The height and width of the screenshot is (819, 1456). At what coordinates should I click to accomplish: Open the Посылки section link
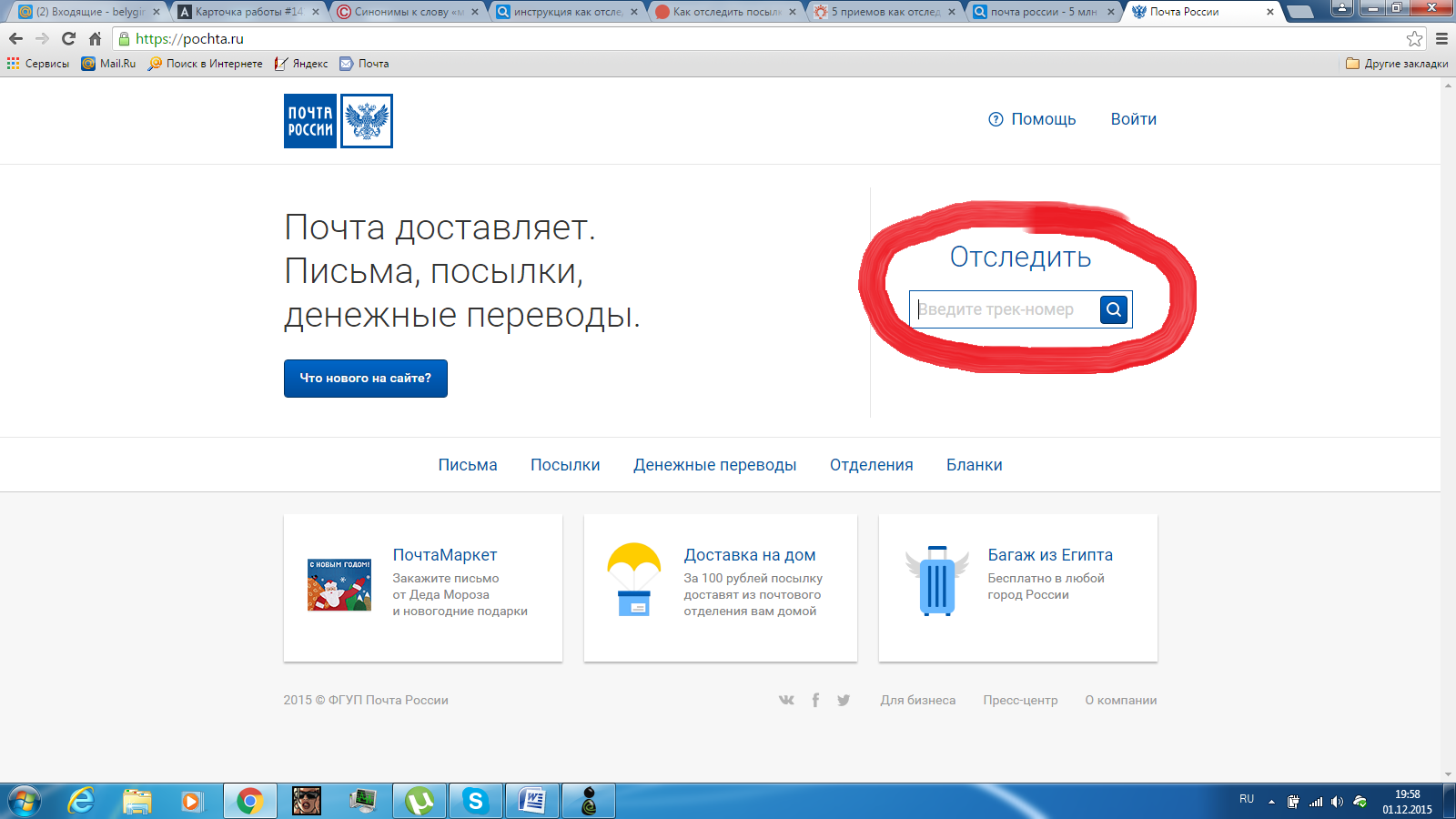(x=565, y=465)
